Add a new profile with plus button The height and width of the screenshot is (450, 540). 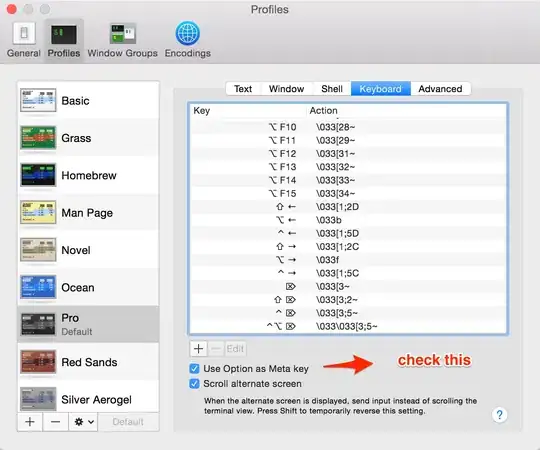pyautogui.click(x=30, y=422)
